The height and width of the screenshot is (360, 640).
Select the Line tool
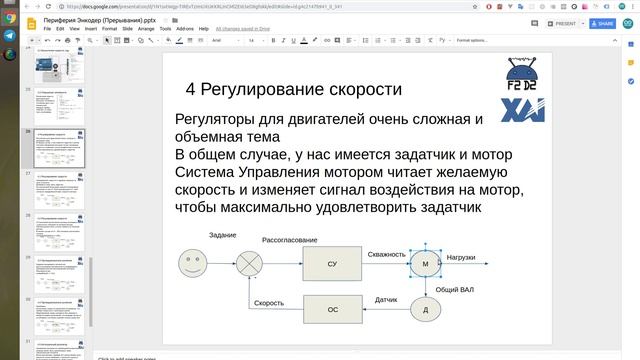[x=151, y=40]
